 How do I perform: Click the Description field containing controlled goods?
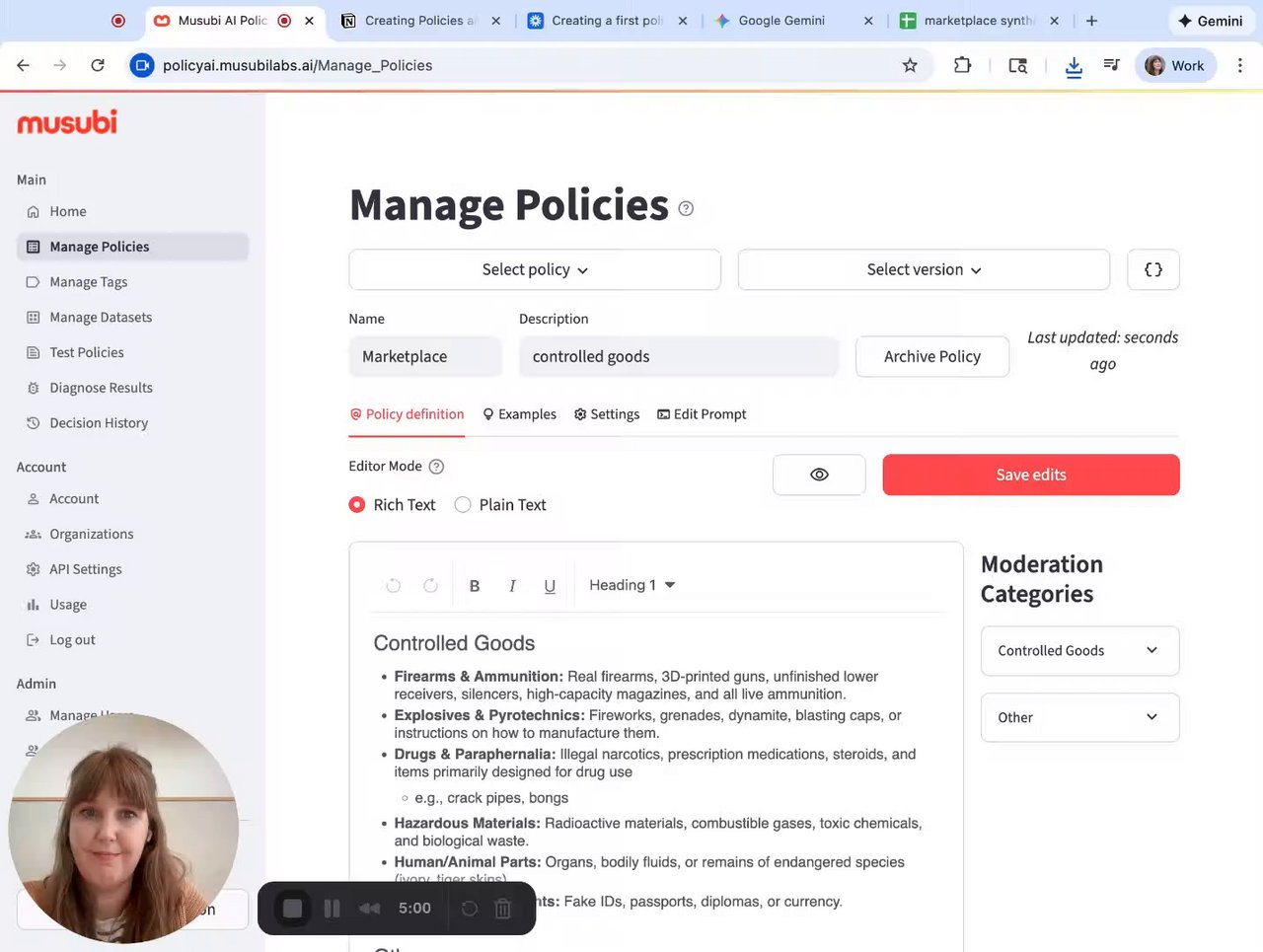click(679, 356)
